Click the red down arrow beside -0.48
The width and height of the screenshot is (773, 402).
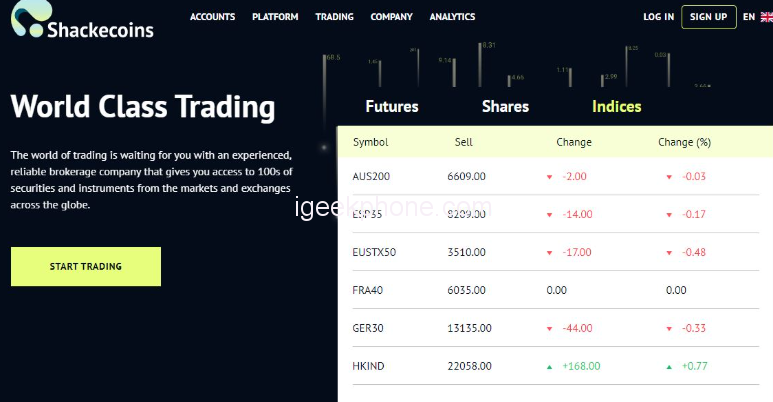click(x=668, y=253)
